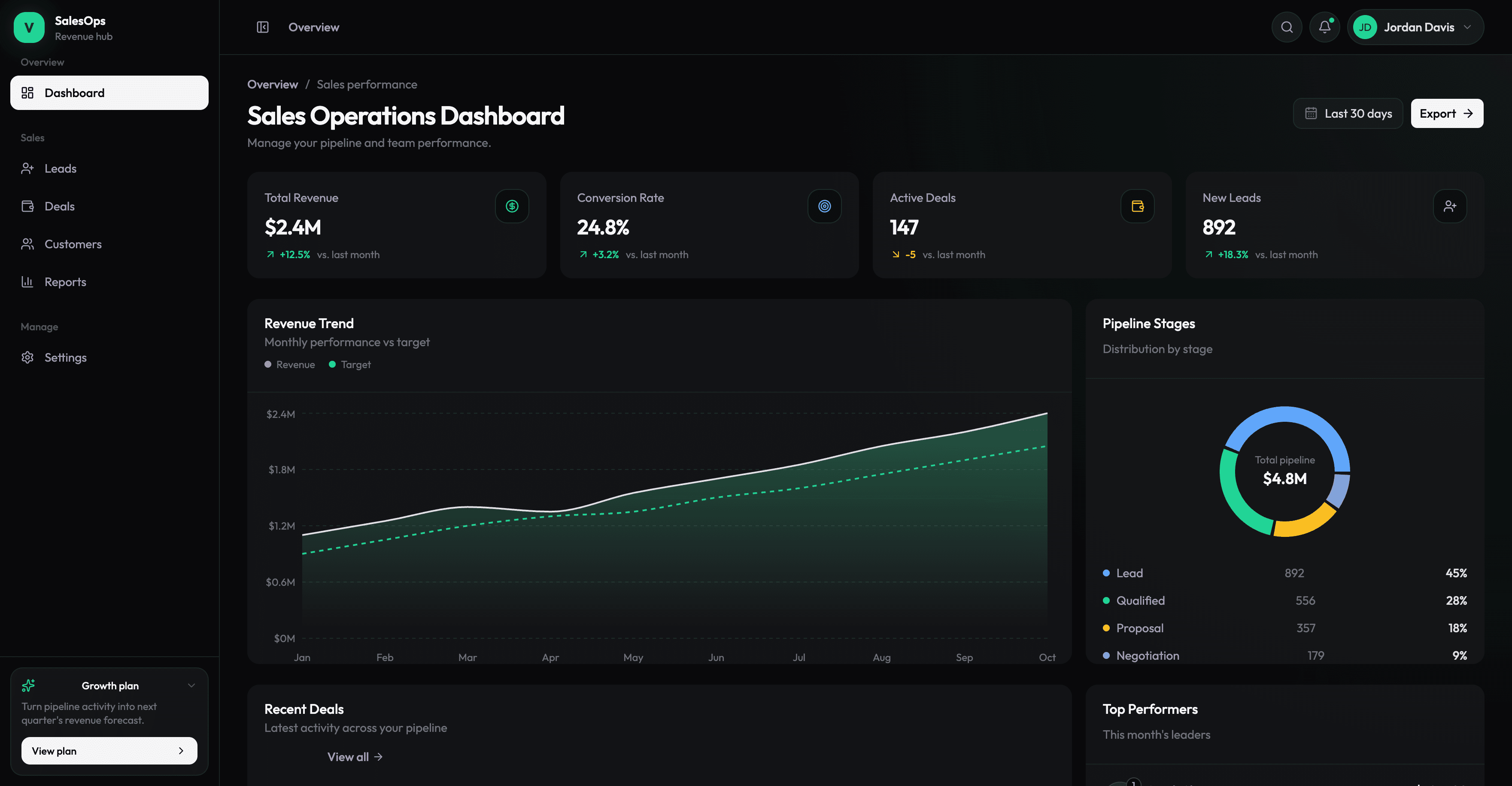Select the Qualified row in Pipeline Stages
1512x786 pixels.
coord(1285,600)
